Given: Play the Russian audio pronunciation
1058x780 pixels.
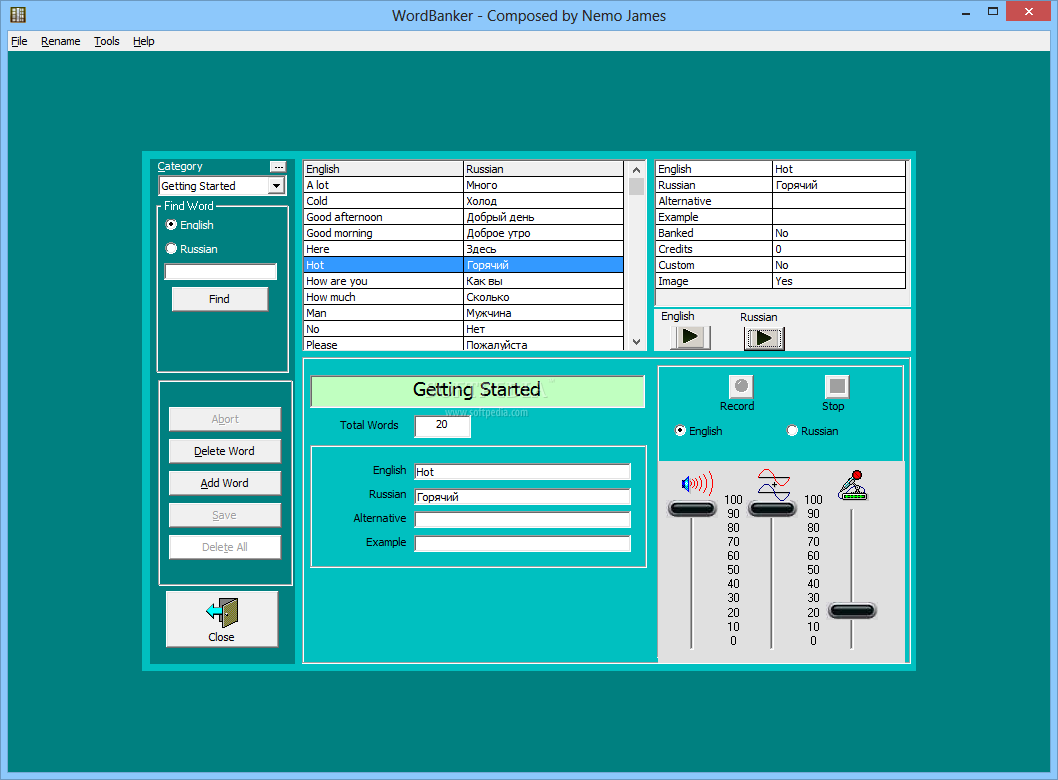Looking at the screenshot, I should pyautogui.click(x=764, y=338).
